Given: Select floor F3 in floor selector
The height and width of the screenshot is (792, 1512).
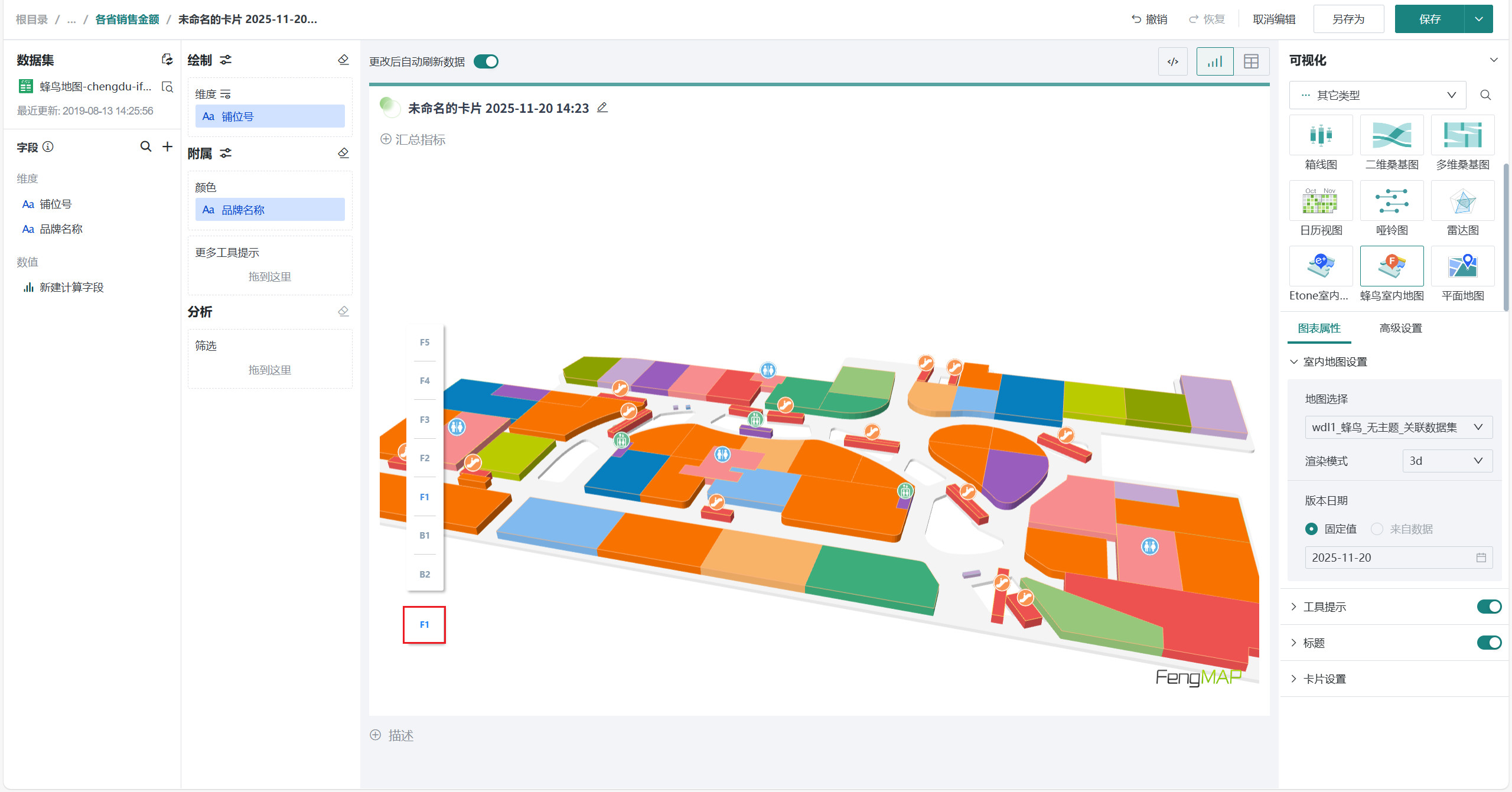Looking at the screenshot, I should click(x=424, y=419).
